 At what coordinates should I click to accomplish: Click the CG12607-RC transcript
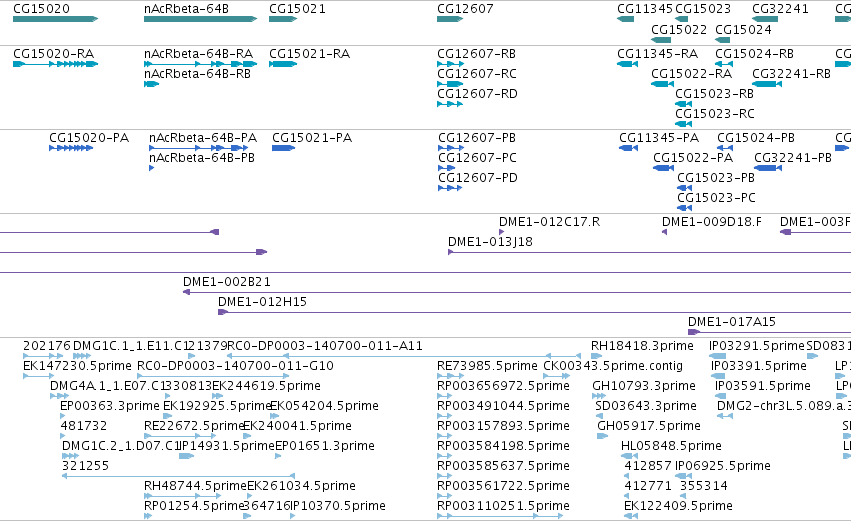450,84
